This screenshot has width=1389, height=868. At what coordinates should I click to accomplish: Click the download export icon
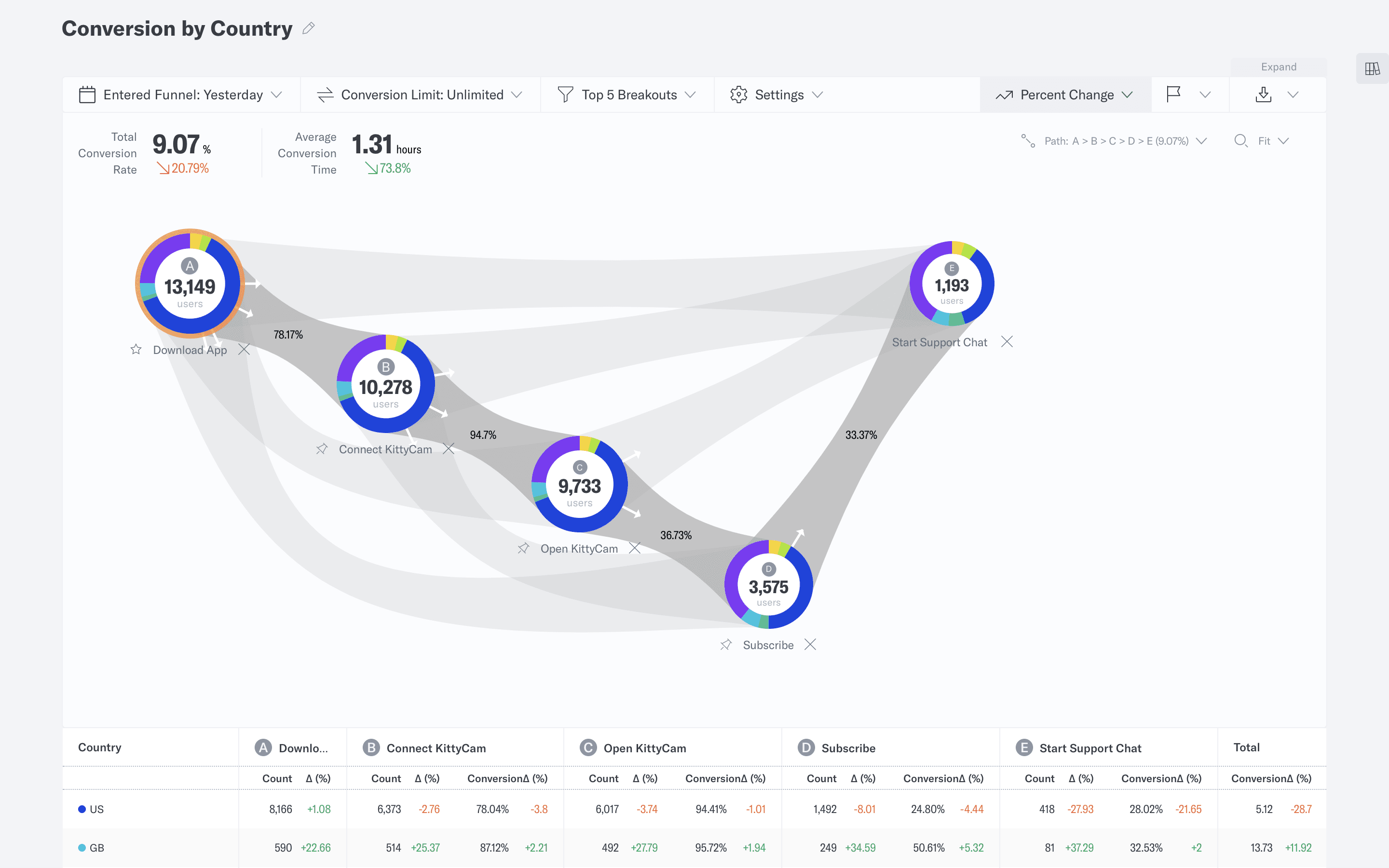(x=1263, y=95)
